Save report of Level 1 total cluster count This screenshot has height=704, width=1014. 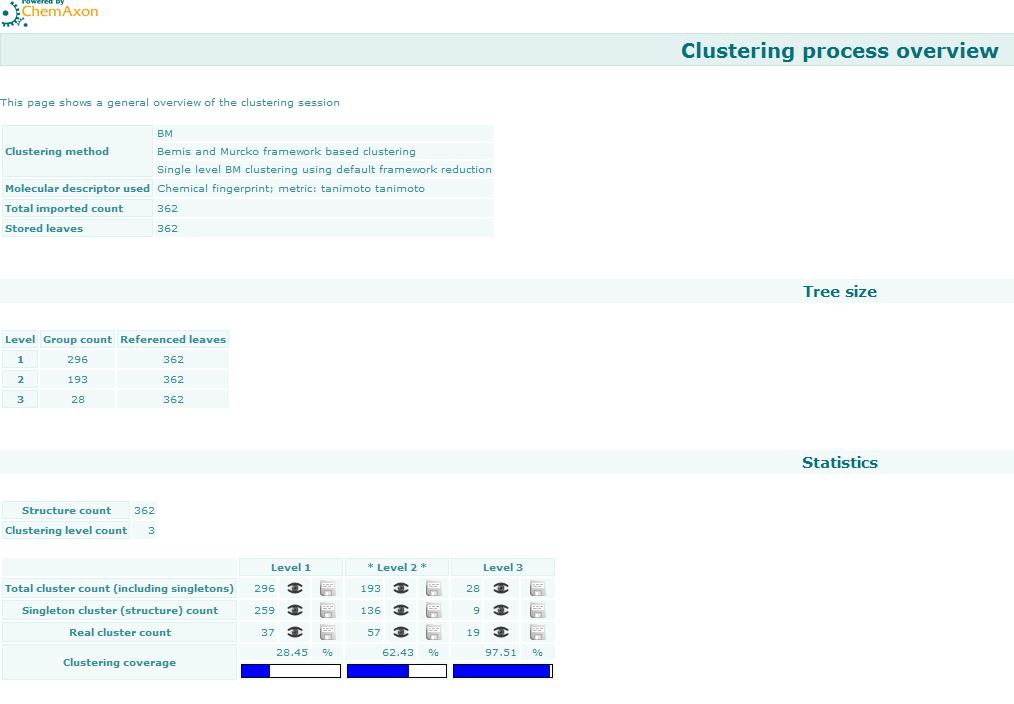click(326, 588)
